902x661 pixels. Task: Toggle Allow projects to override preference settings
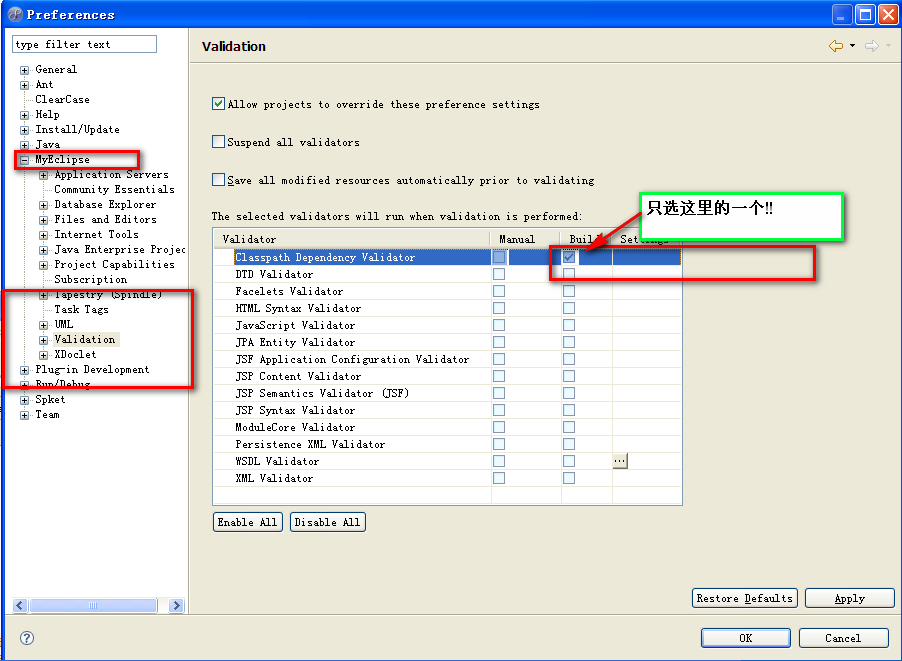[x=218, y=104]
